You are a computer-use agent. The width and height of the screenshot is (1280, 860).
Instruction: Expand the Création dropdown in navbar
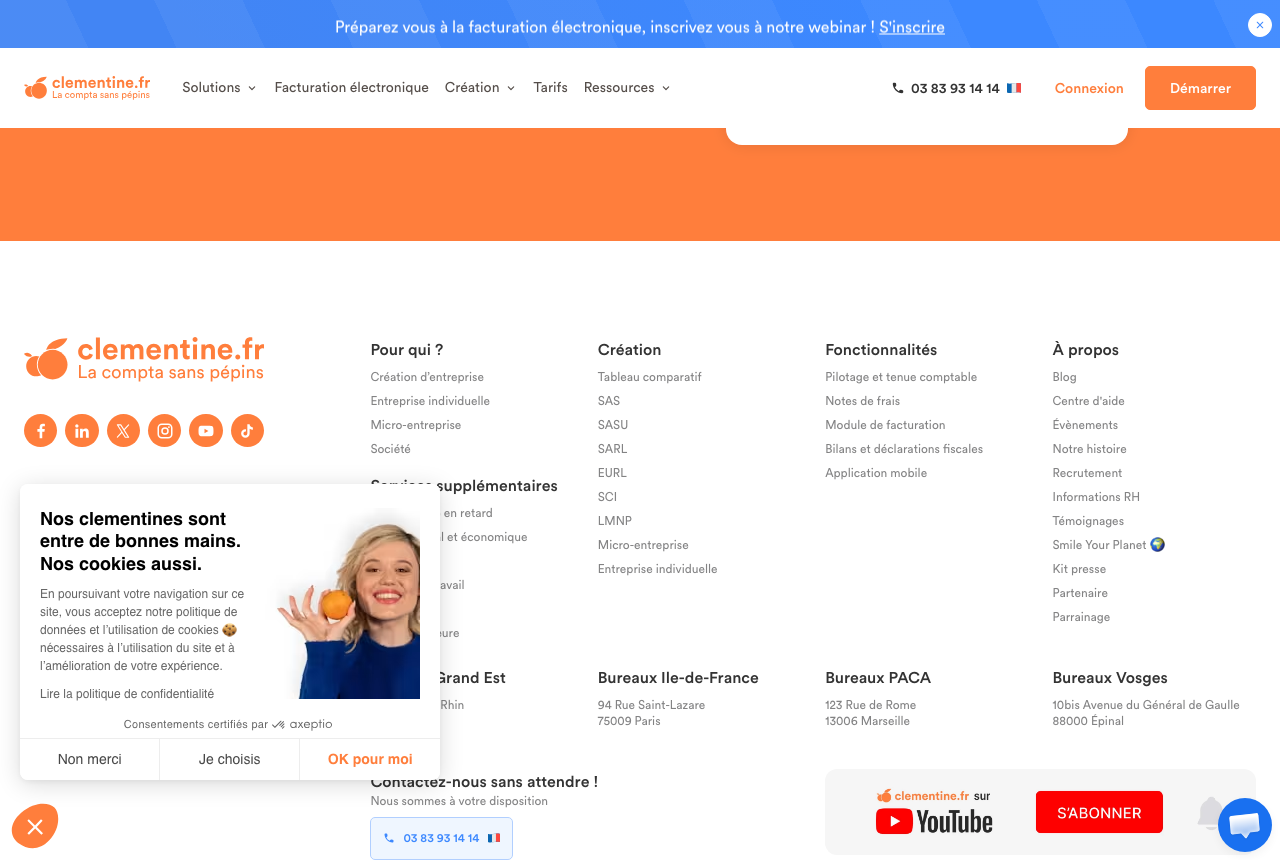point(480,88)
